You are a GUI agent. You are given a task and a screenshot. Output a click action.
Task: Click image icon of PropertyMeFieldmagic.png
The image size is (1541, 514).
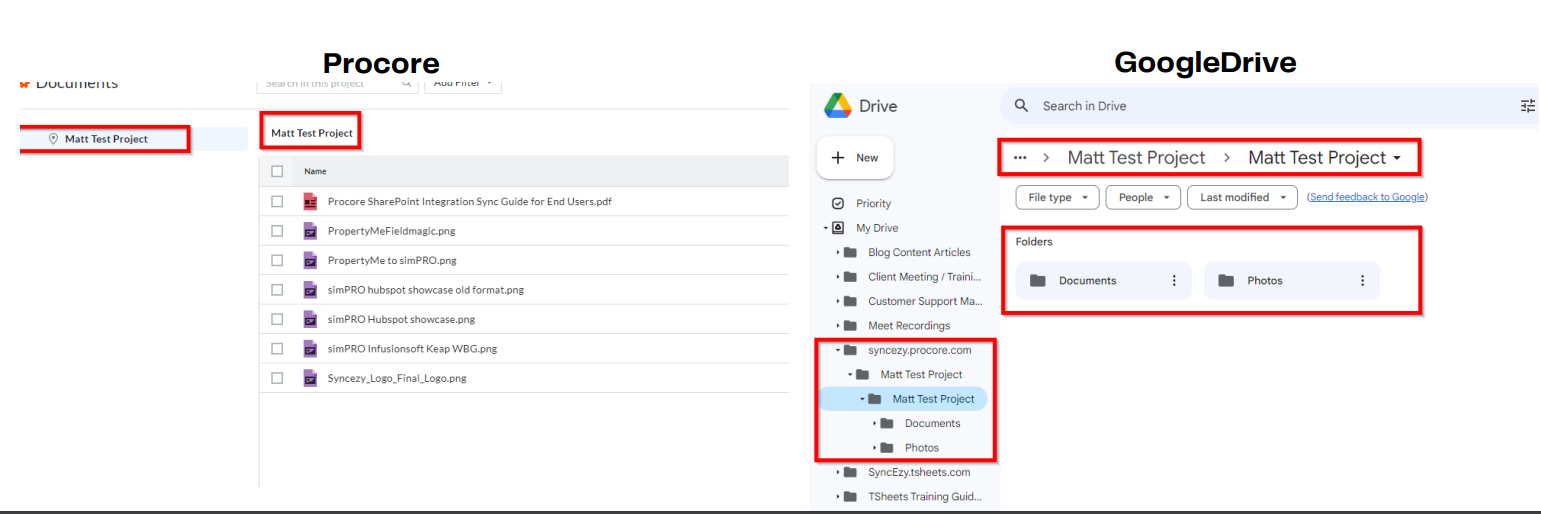[x=310, y=231]
